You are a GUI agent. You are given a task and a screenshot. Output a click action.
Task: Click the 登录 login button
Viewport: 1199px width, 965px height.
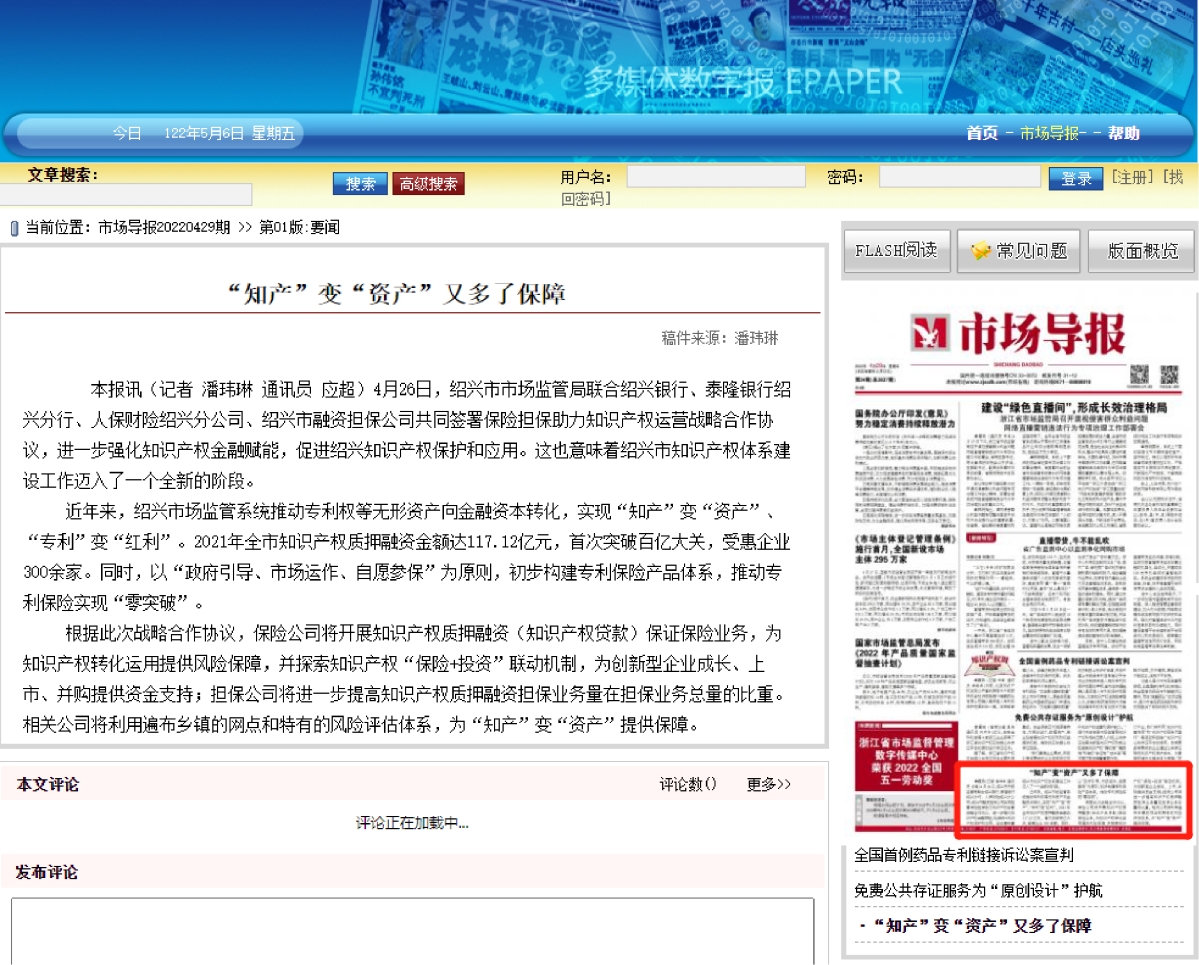pos(1076,178)
